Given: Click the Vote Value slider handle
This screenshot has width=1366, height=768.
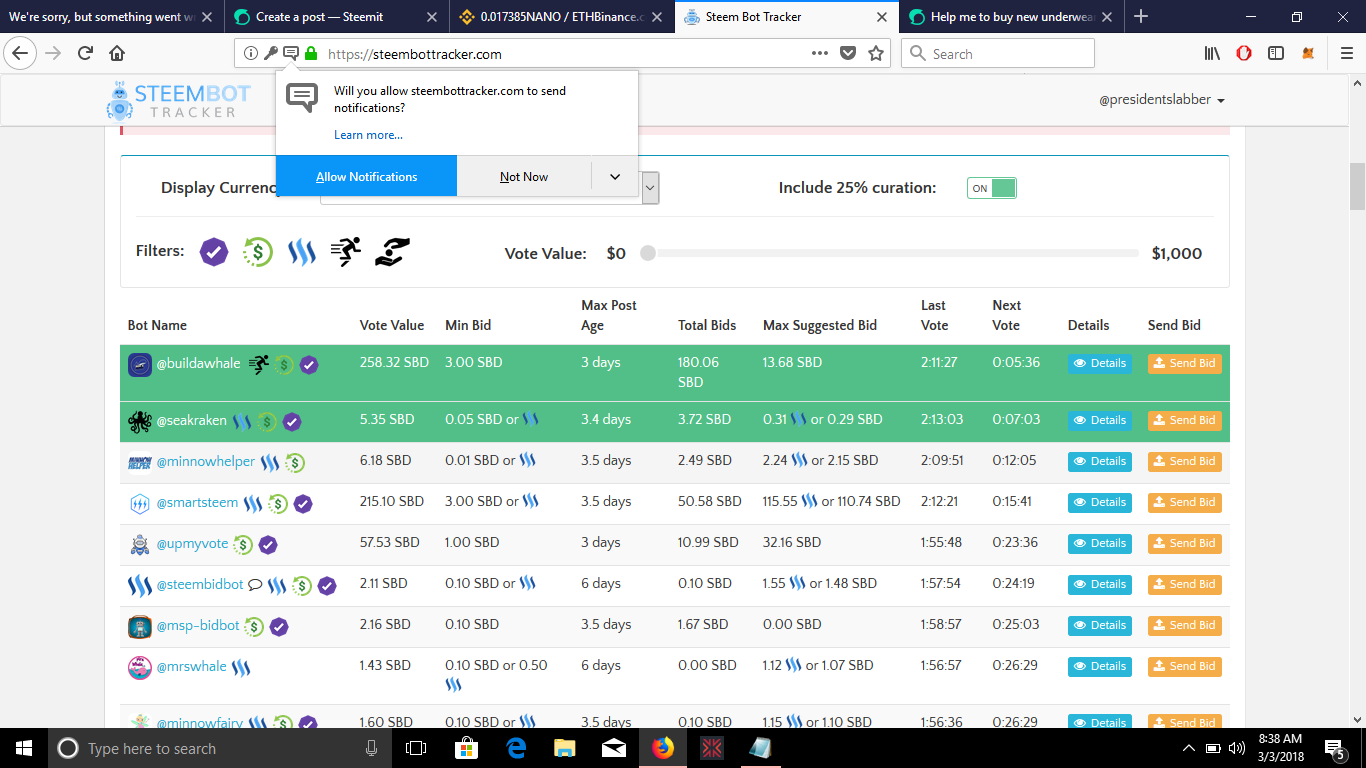Looking at the screenshot, I should tap(648, 253).
